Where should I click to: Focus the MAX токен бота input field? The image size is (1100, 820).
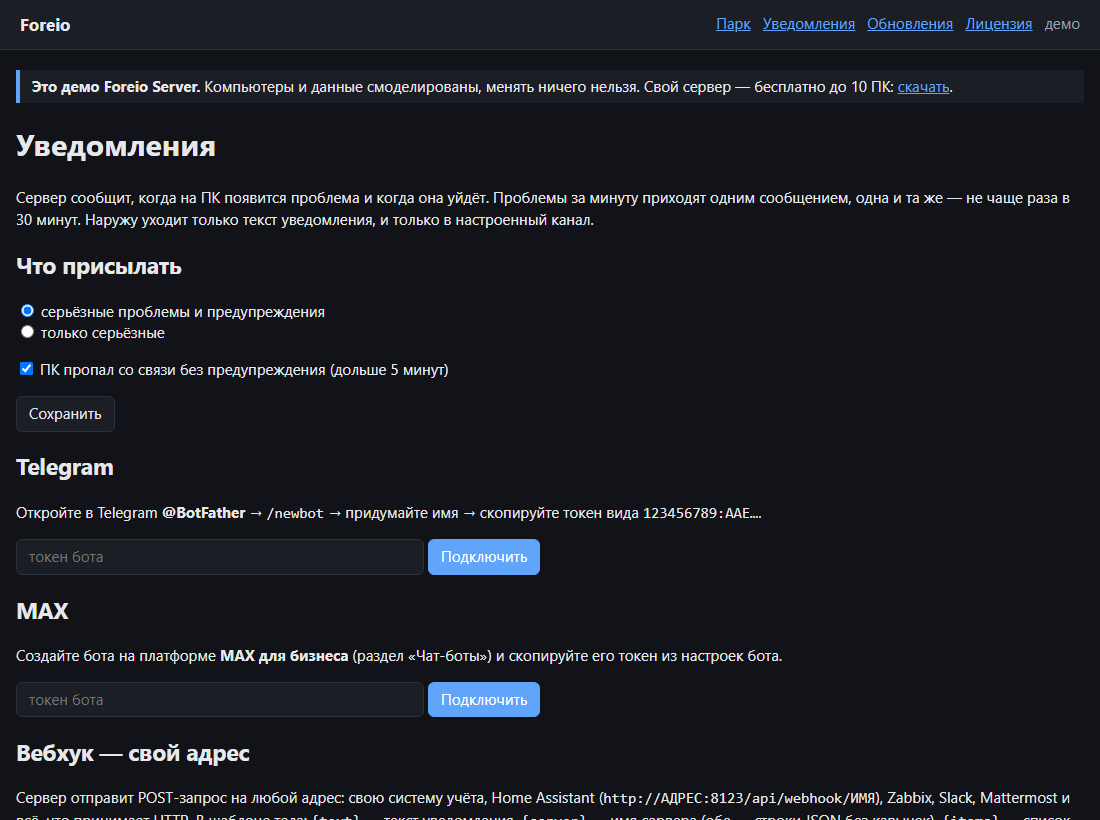tap(220, 699)
